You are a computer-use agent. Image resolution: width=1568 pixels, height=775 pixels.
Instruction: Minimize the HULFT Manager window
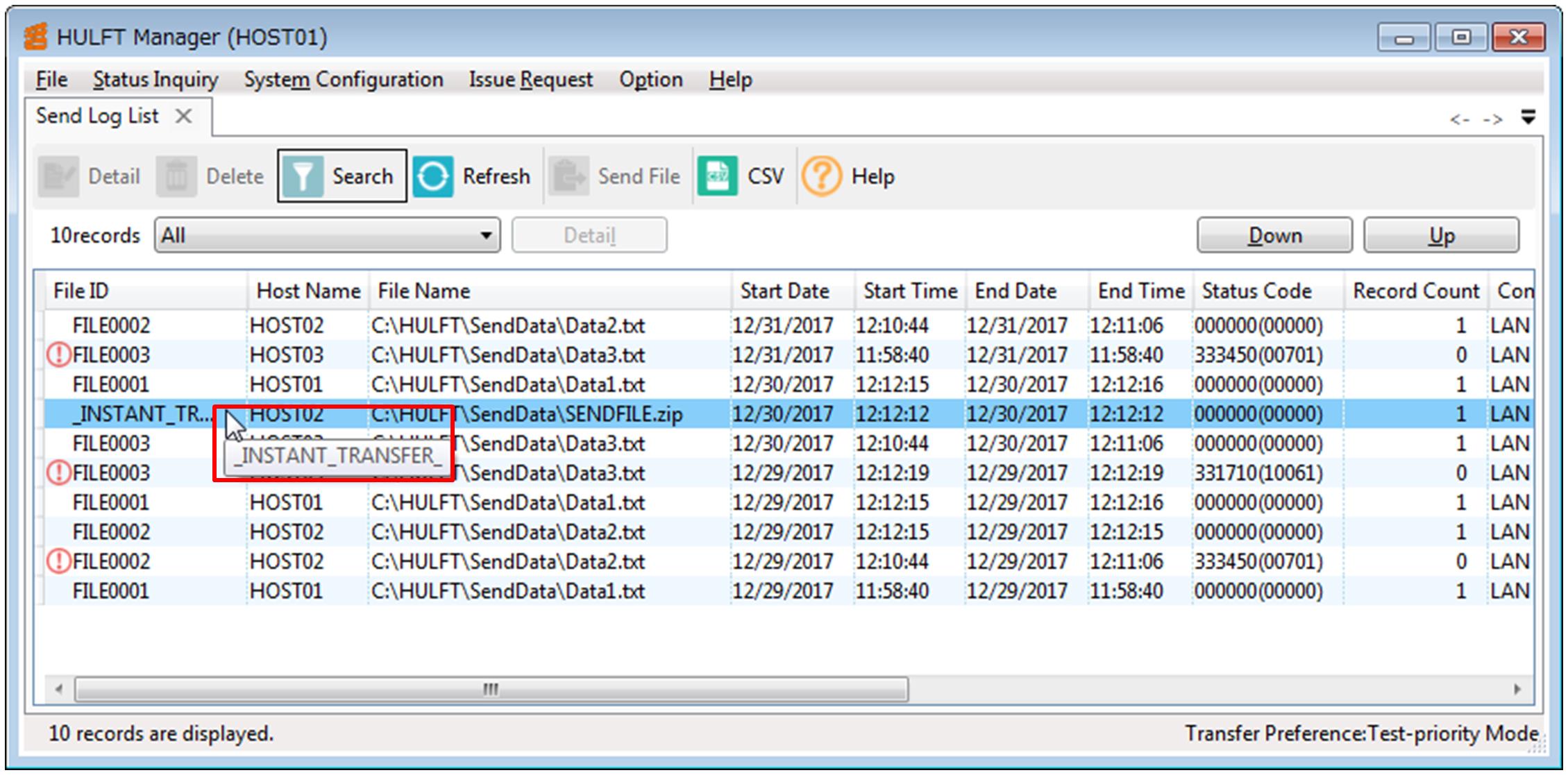1404,37
